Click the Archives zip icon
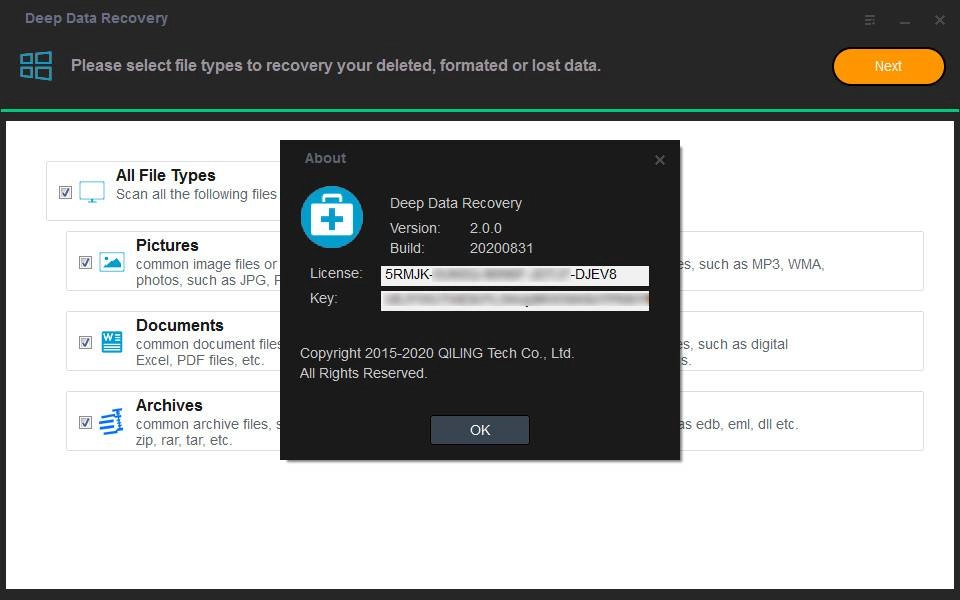The image size is (960, 600). [x=111, y=422]
